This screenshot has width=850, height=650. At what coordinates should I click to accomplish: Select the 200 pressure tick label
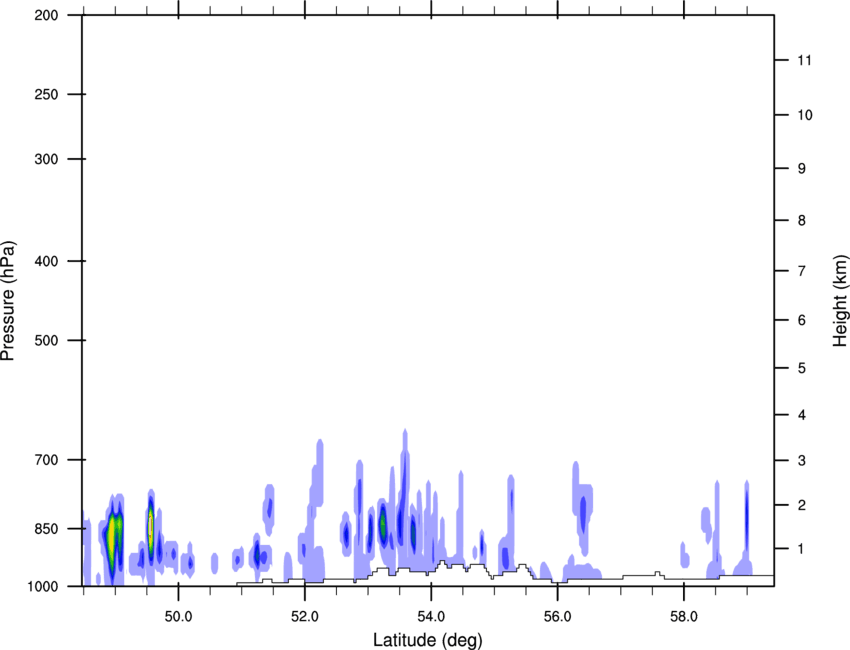click(46, 15)
